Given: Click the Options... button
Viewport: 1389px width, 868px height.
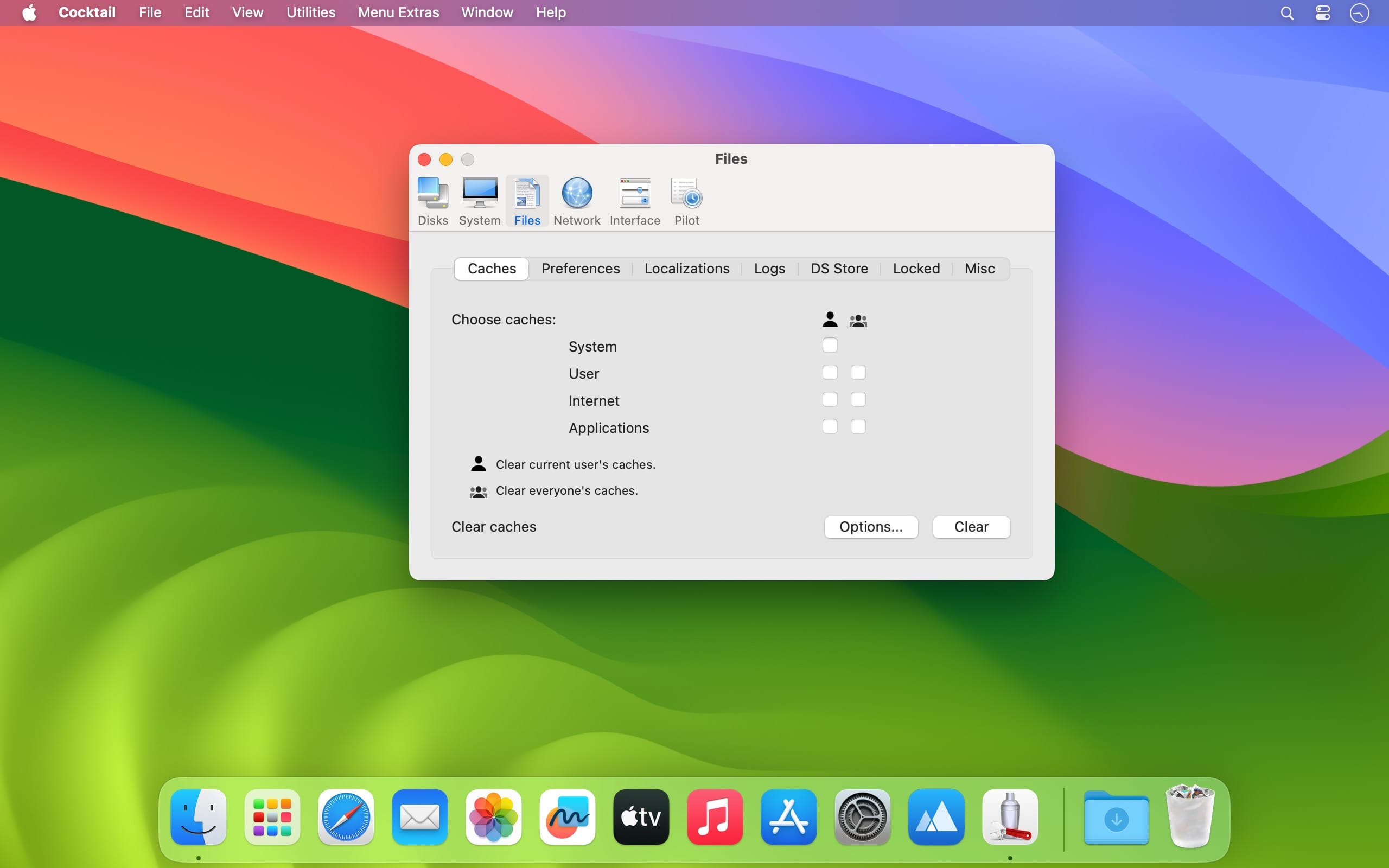Looking at the screenshot, I should 871,527.
